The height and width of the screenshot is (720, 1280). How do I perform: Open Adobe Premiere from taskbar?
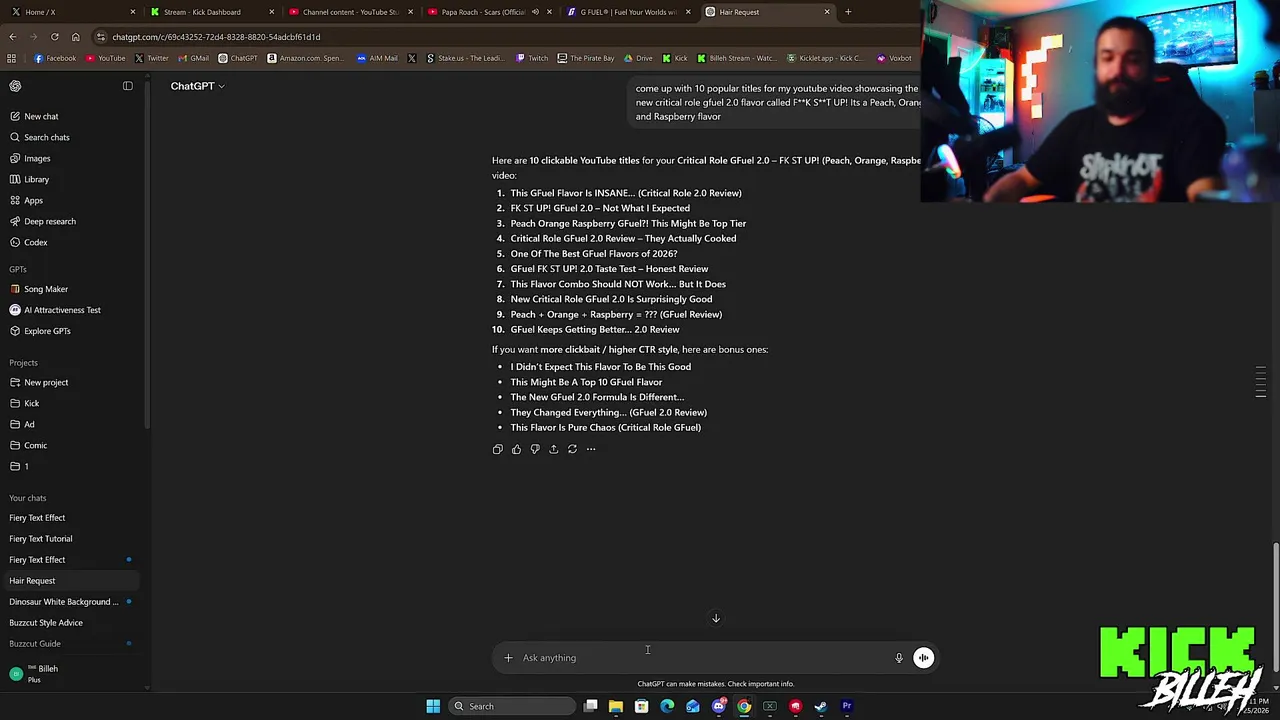pos(847,706)
